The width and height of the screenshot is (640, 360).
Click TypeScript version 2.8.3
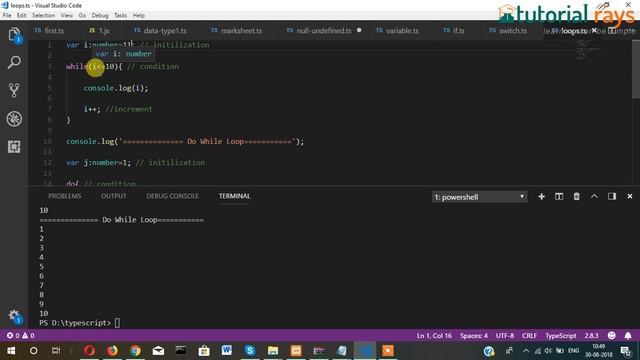pos(591,336)
